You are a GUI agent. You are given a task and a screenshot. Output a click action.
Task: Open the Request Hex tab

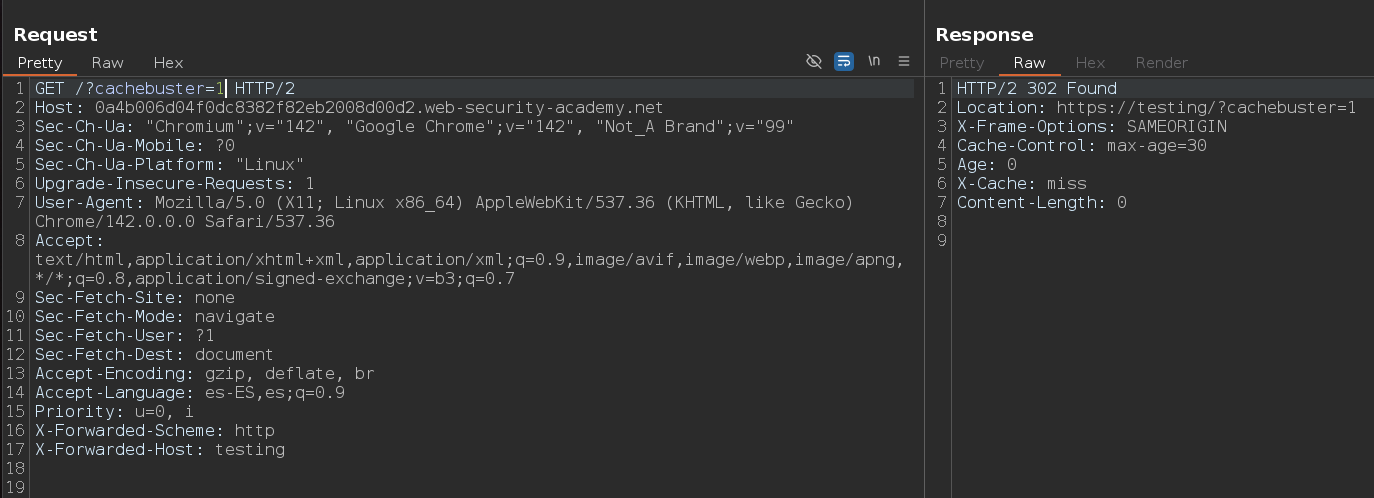pyautogui.click(x=168, y=62)
